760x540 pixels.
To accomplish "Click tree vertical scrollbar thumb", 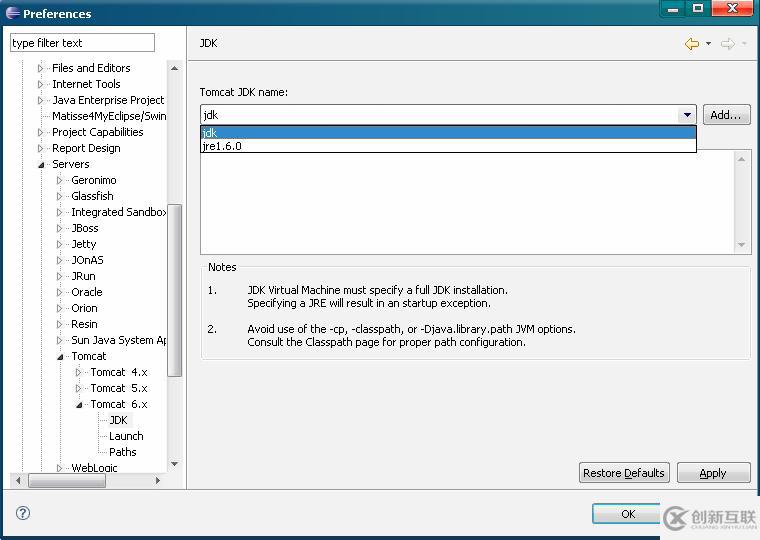I will coord(174,290).
